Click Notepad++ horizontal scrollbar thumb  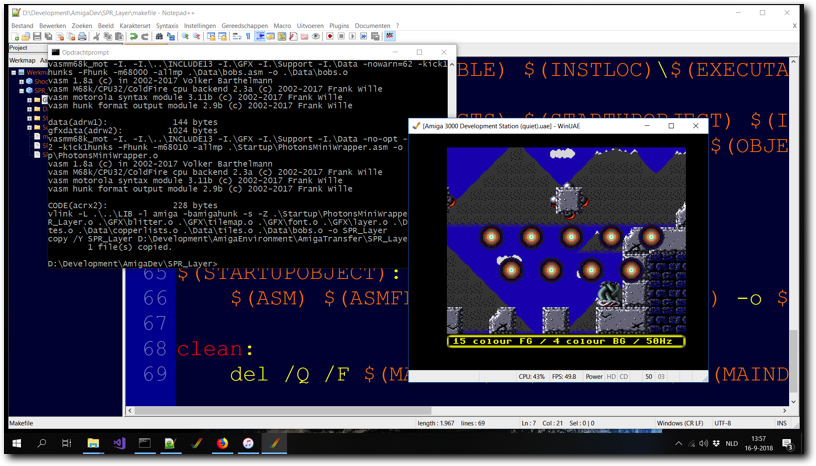pos(284,410)
